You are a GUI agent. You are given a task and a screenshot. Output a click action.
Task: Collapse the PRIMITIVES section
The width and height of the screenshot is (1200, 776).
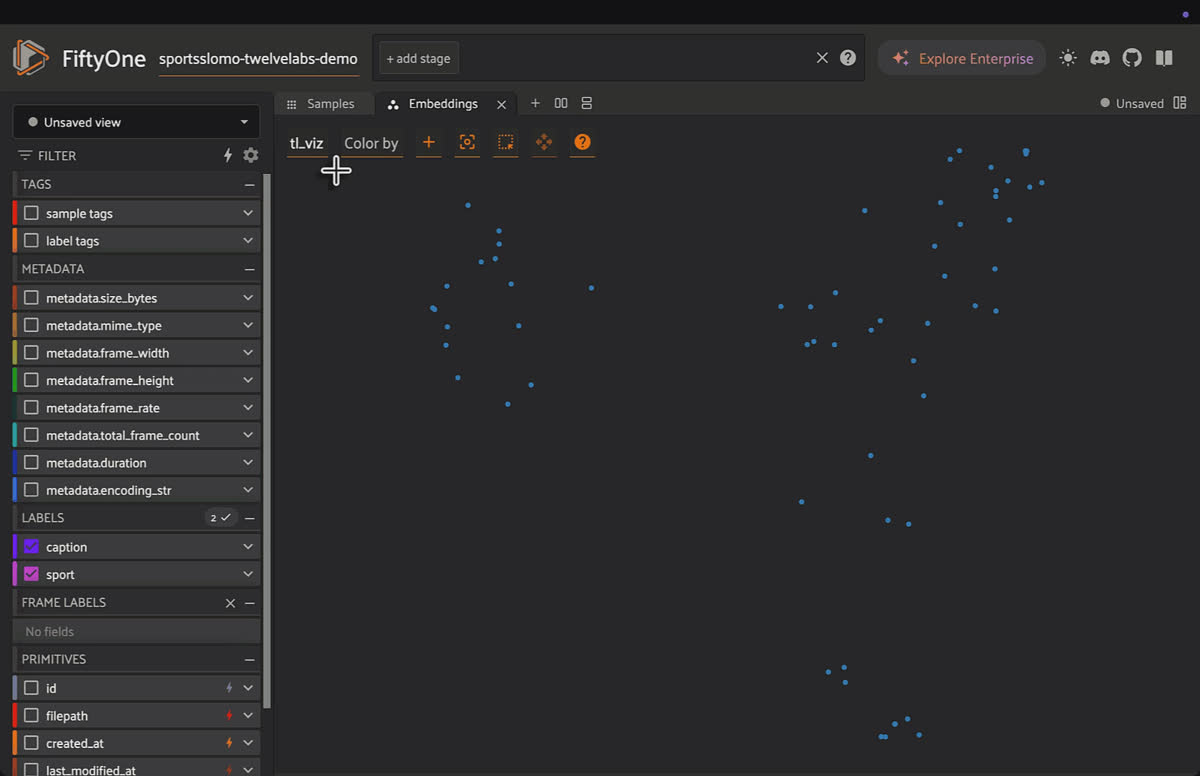click(x=249, y=660)
